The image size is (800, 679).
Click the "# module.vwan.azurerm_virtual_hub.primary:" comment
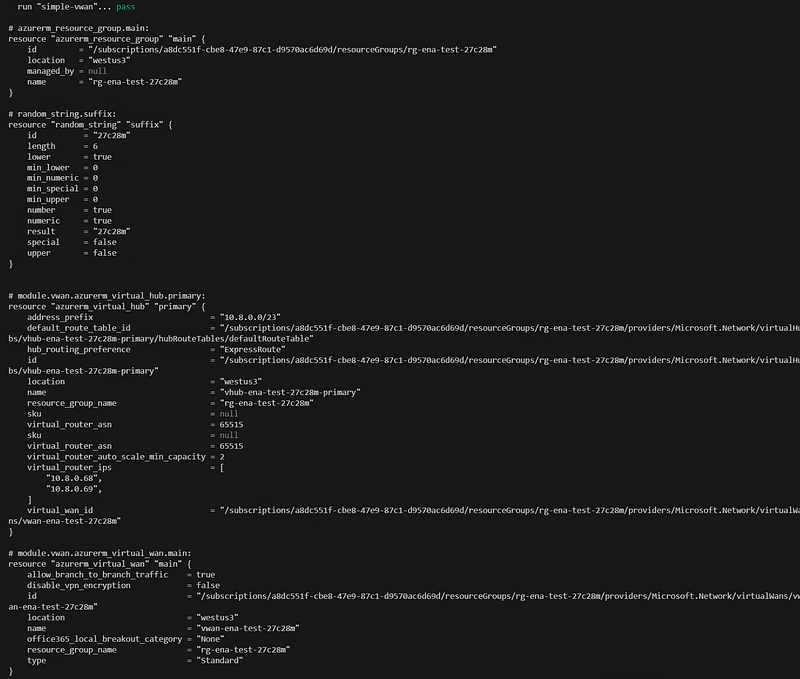pyautogui.click(x=106, y=295)
